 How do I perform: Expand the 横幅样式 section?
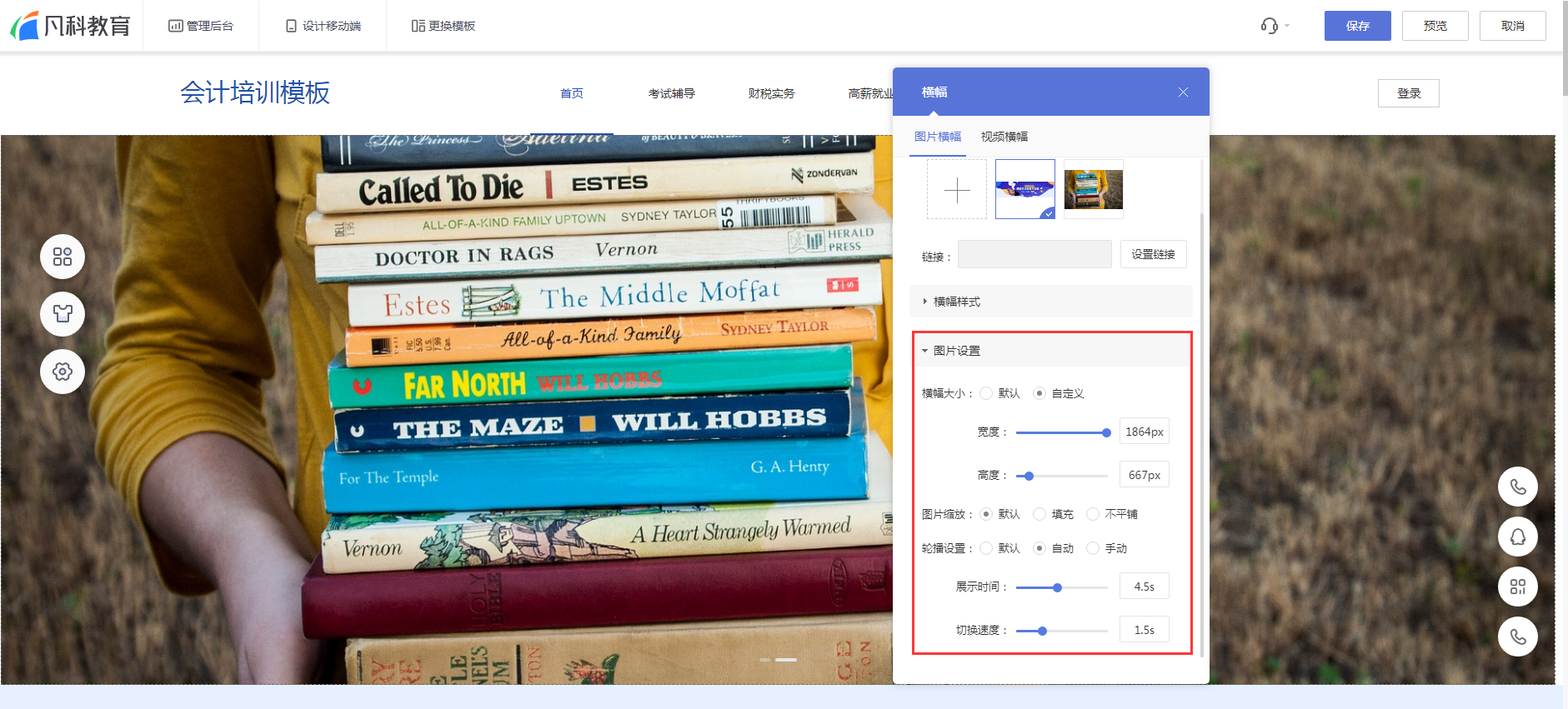1051,302
